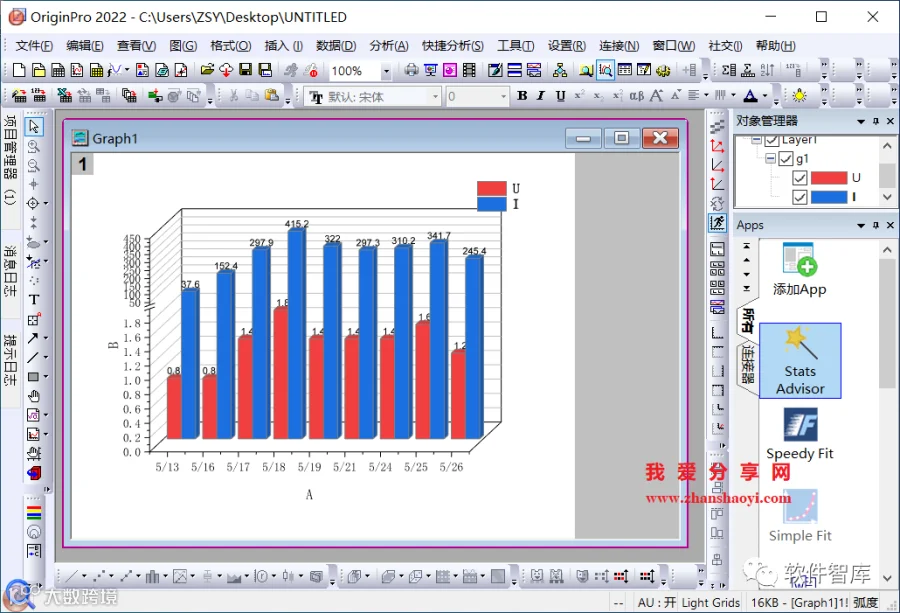Click the Cut scissors icon
This screenshot has height=613, width=900.
(x=234, y=96)
